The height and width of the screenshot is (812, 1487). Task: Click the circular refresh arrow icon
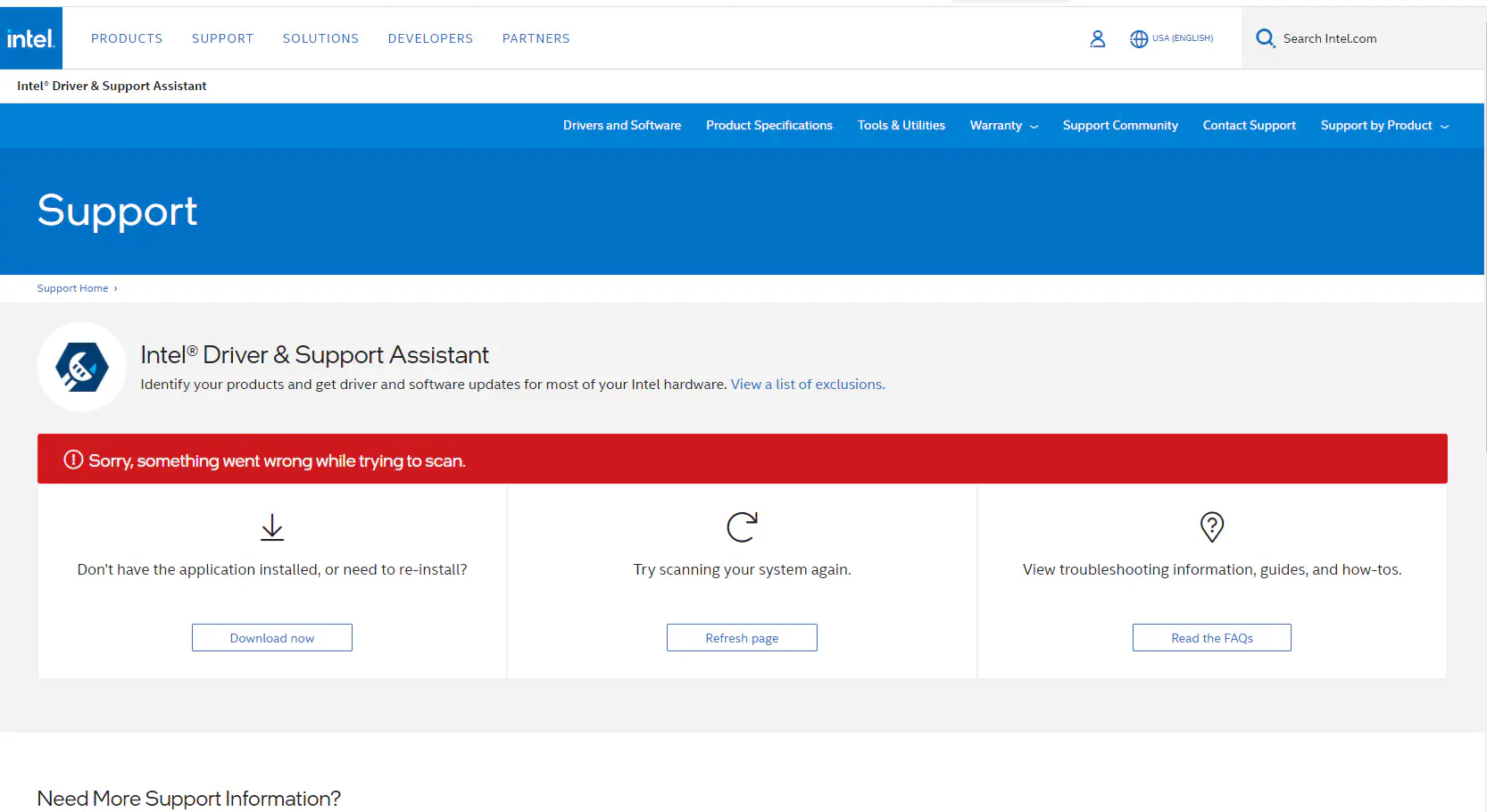pos(742,527)
